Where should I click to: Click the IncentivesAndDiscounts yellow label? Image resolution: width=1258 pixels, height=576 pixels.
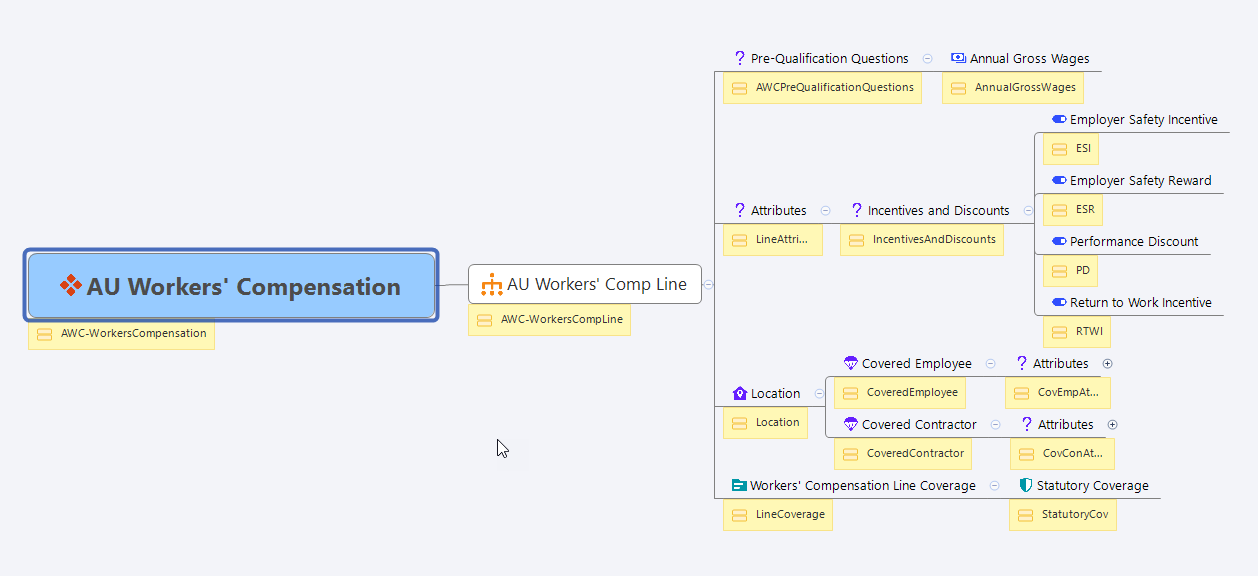[x=933, y=240]
